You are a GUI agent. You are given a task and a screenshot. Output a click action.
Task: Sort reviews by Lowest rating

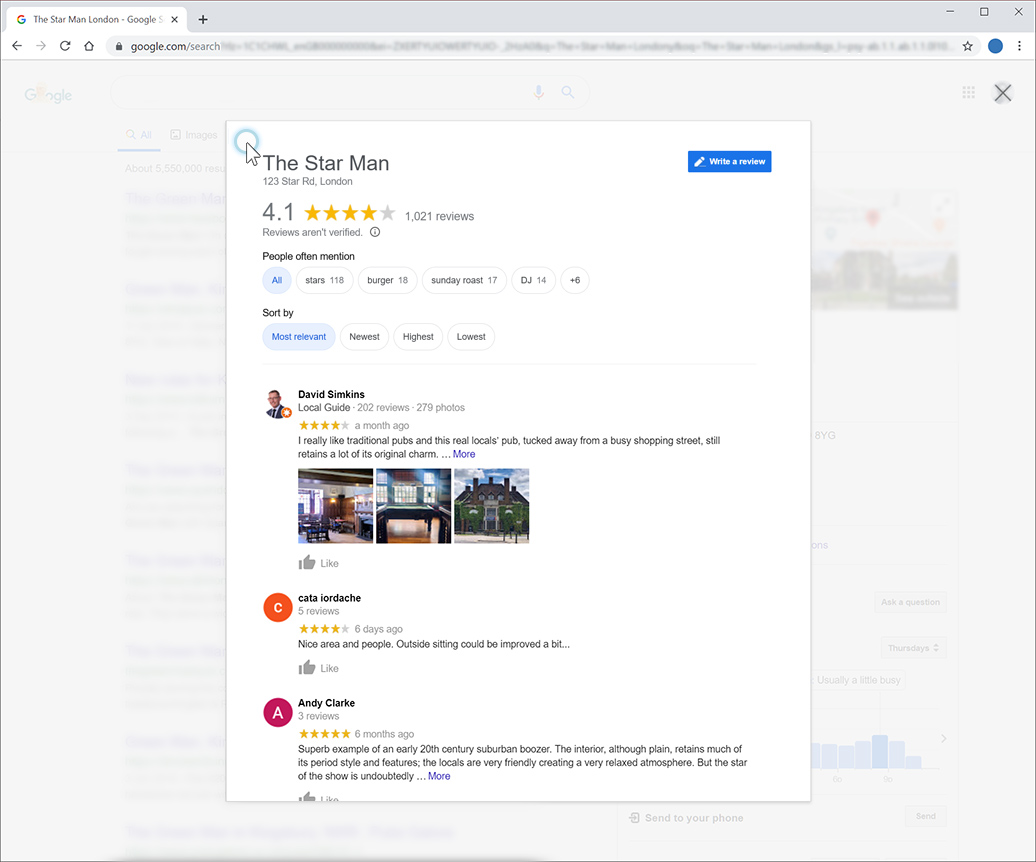click(x=471, y=337)
